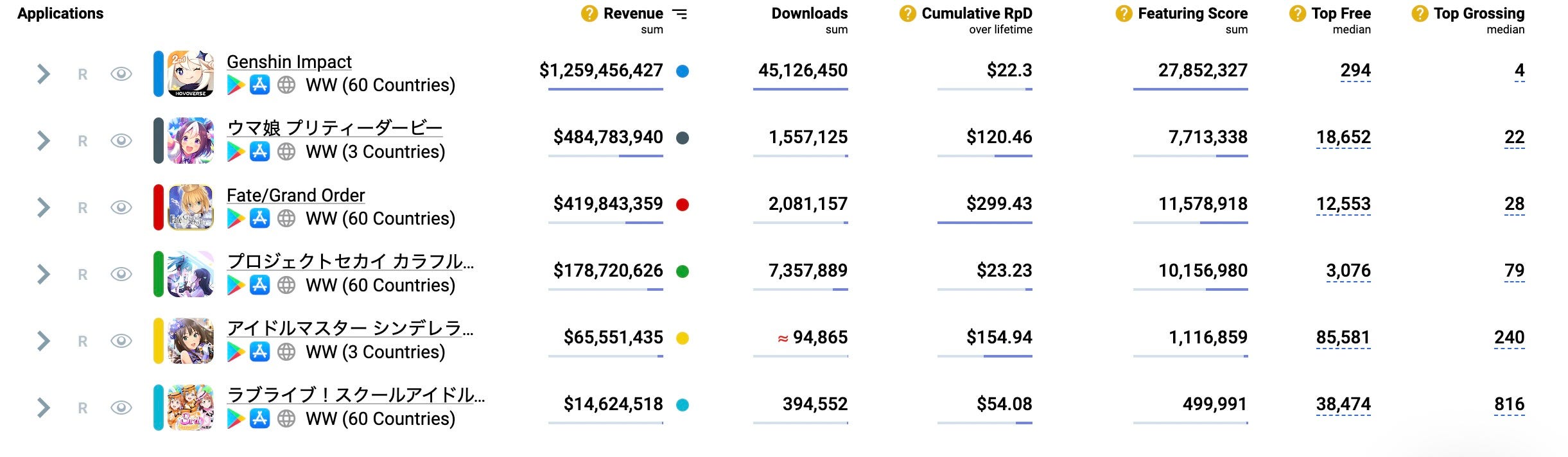Click App Store icon under プロジェクトセカイ
Viewport: 1568px width, 457px height.
(x=259, y=284)
